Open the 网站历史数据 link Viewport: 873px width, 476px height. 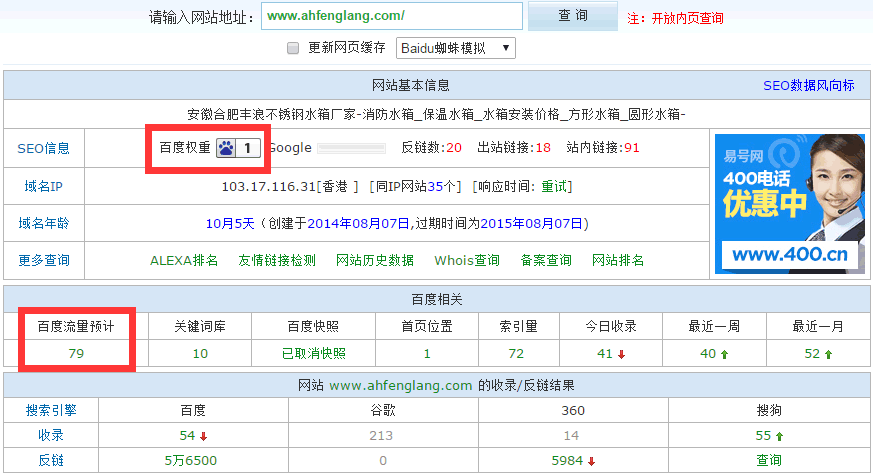point(375,260)
